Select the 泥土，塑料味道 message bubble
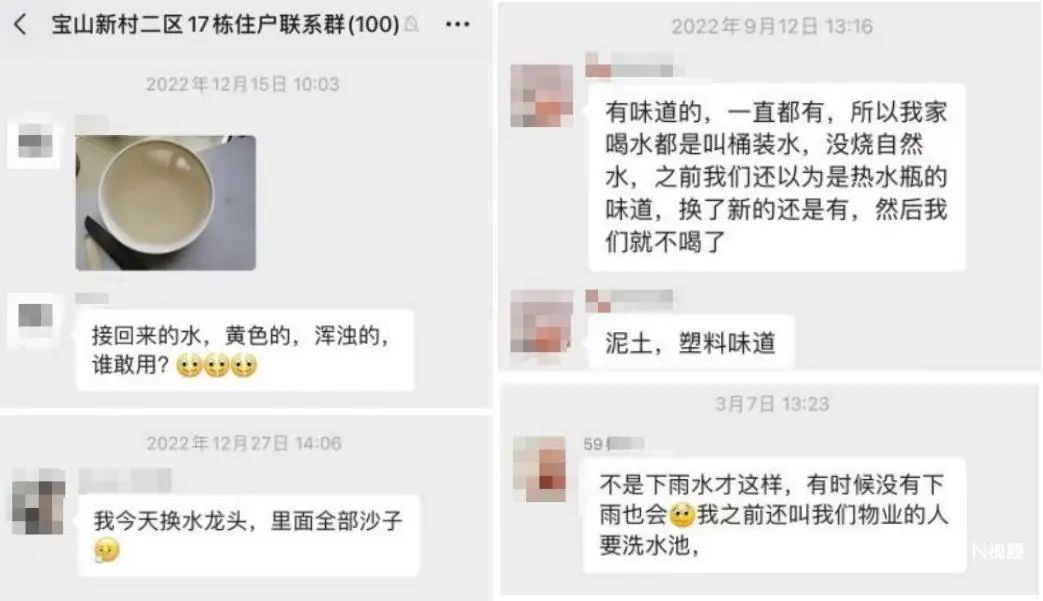Viewport: 1043px width, 601px height. [691, 342]
